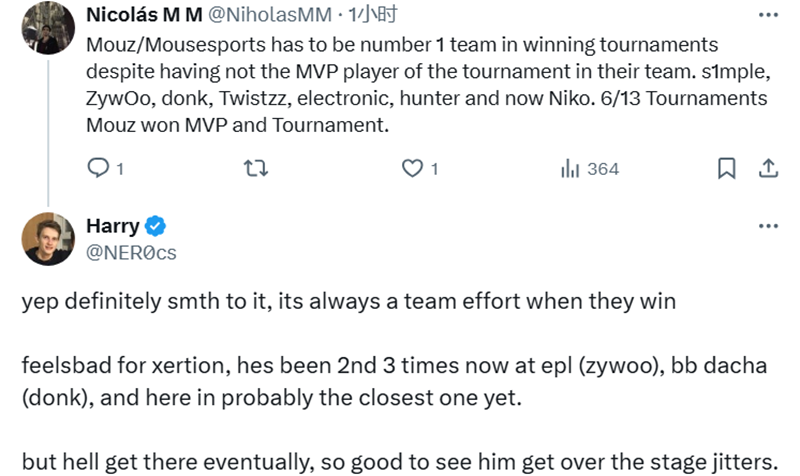Go to the @NiholasMM handle
Screen dimensions: 800x476
[x=269, y=16]
